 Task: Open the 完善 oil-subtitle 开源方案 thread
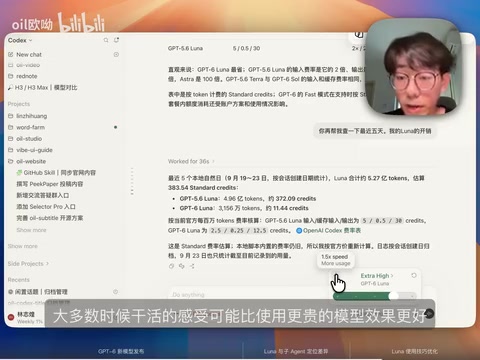pyautogui.click(x=50, y=218)
